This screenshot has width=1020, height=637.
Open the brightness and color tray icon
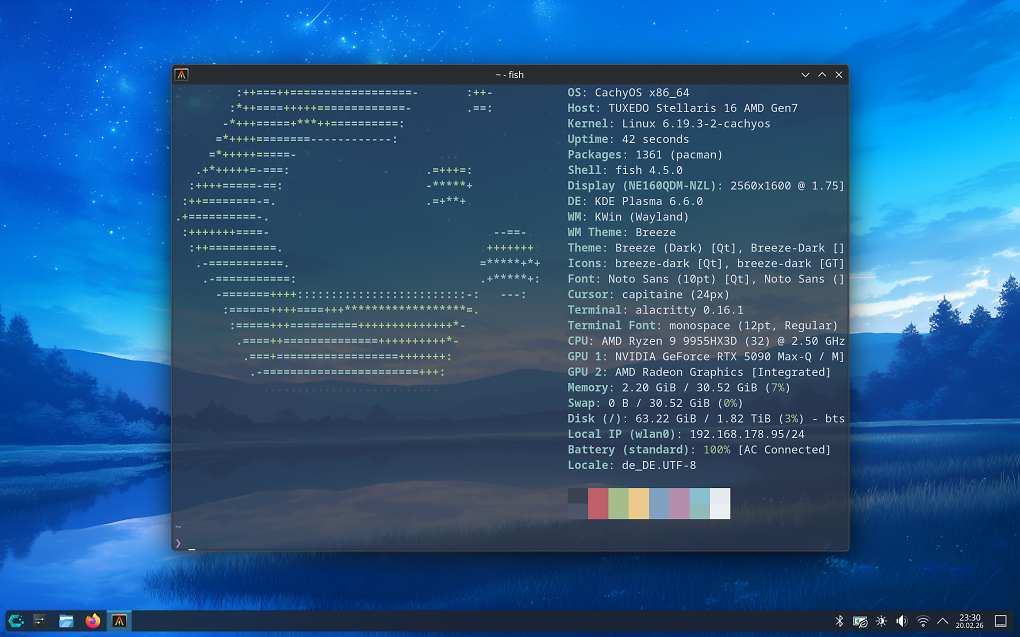point(881,621)
